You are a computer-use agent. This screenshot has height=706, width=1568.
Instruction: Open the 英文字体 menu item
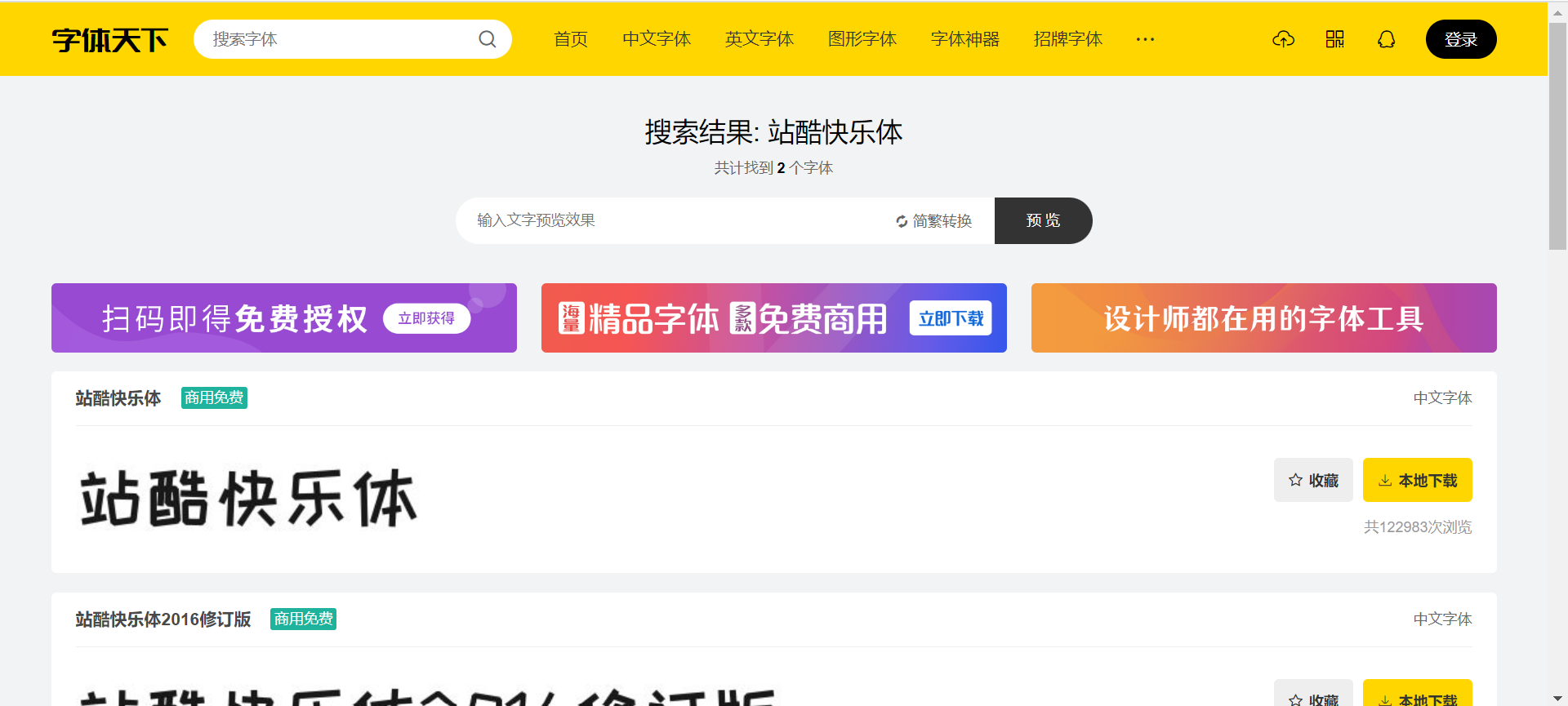(759, 39)
